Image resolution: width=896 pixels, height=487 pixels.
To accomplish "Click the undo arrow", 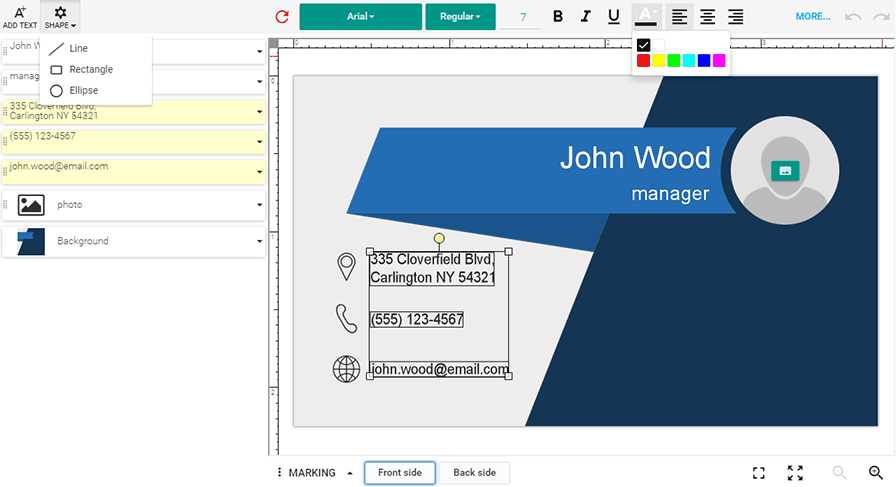I will [x=853, y=17].
